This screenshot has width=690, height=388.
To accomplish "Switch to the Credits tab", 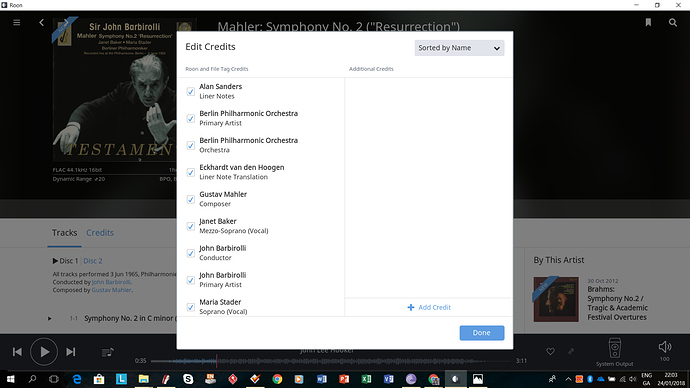I will point(100,233).
